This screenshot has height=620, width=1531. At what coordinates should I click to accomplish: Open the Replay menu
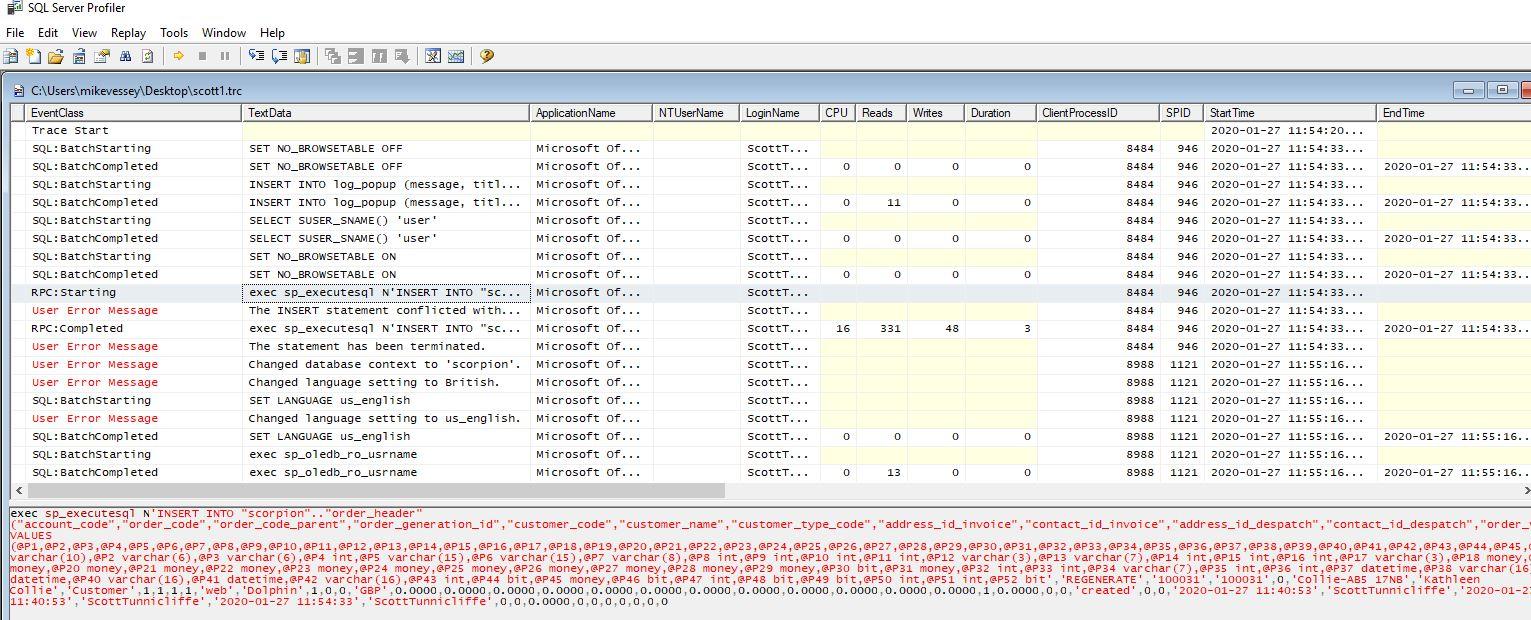point(128,33)
